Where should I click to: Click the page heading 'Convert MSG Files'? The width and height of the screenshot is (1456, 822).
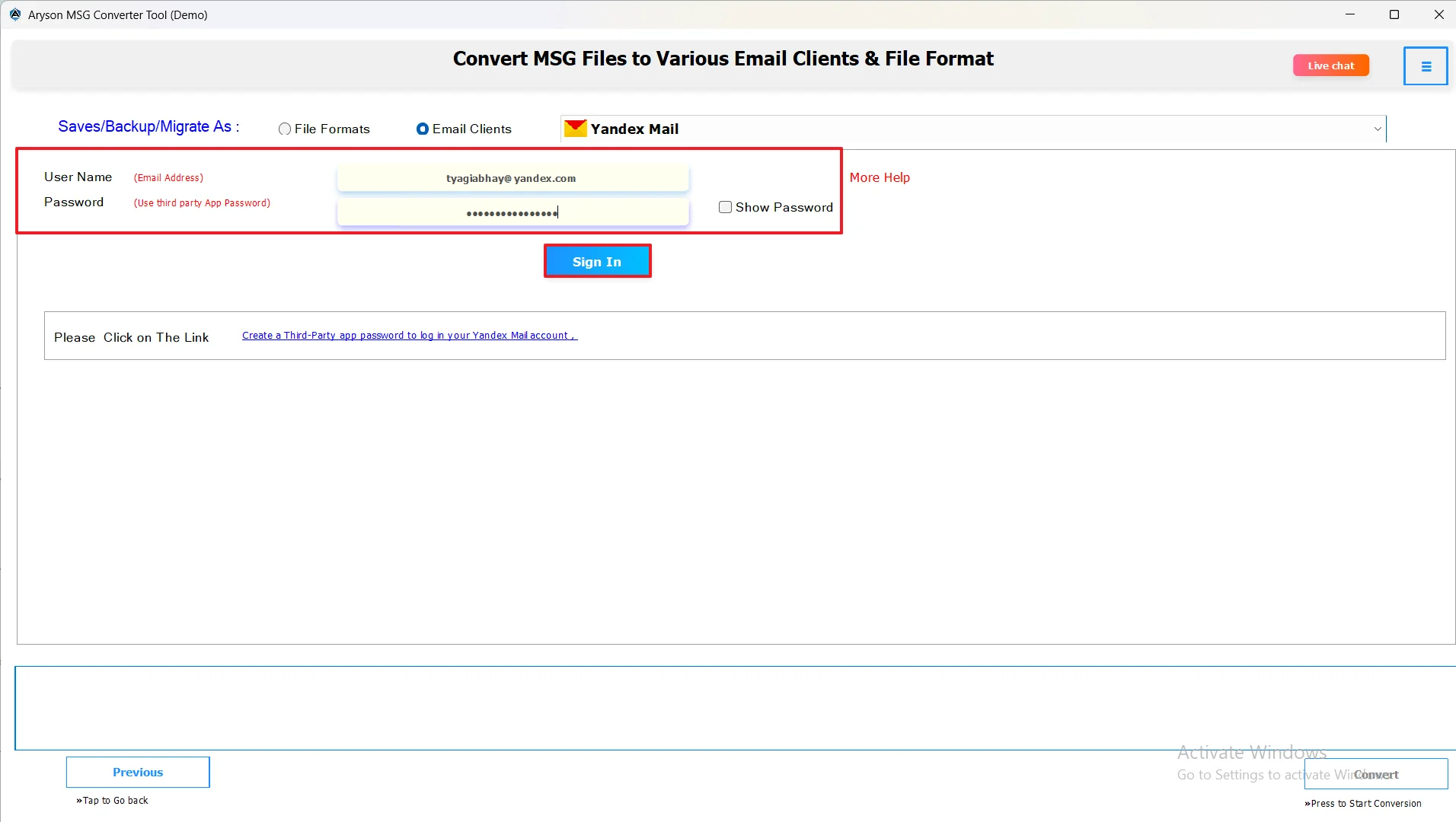pos(723,59)
